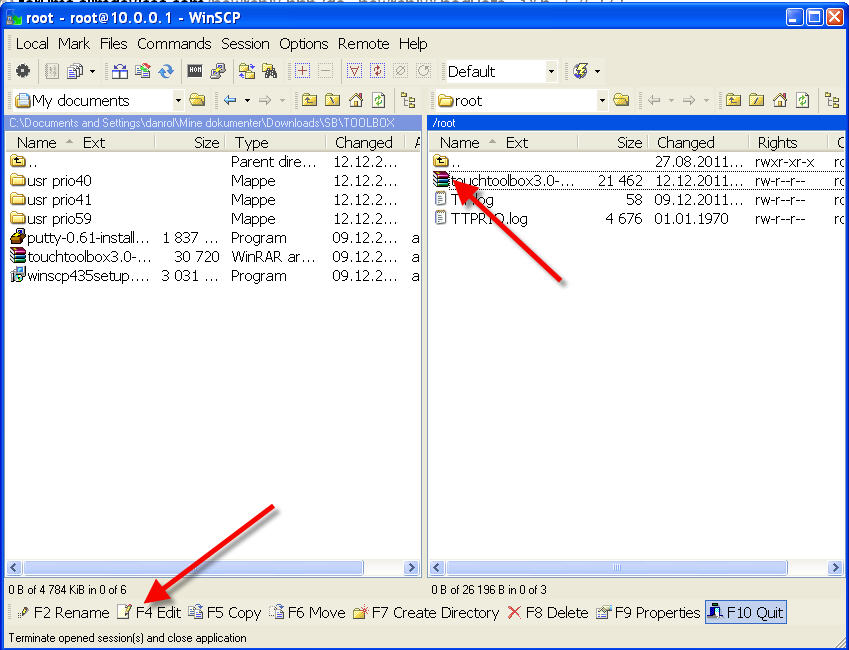Open dropdown arrow next to lightning session icon
This screenshot has width=849, height=650.
coord(597,71)
